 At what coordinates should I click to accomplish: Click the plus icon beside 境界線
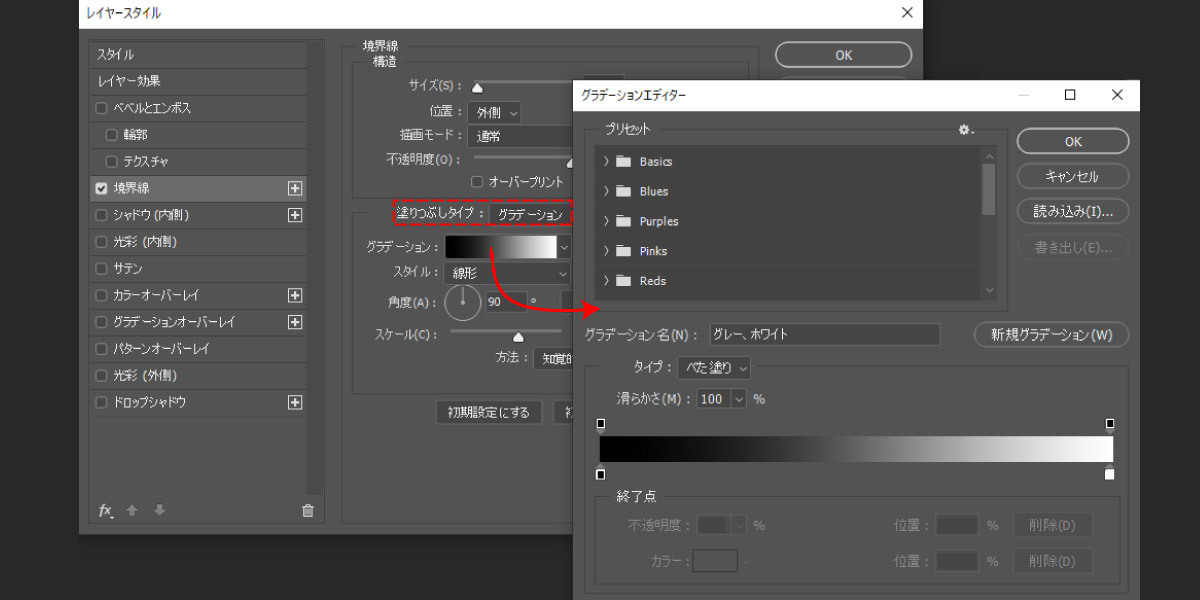pyautogui.click(x=295, y=188)
